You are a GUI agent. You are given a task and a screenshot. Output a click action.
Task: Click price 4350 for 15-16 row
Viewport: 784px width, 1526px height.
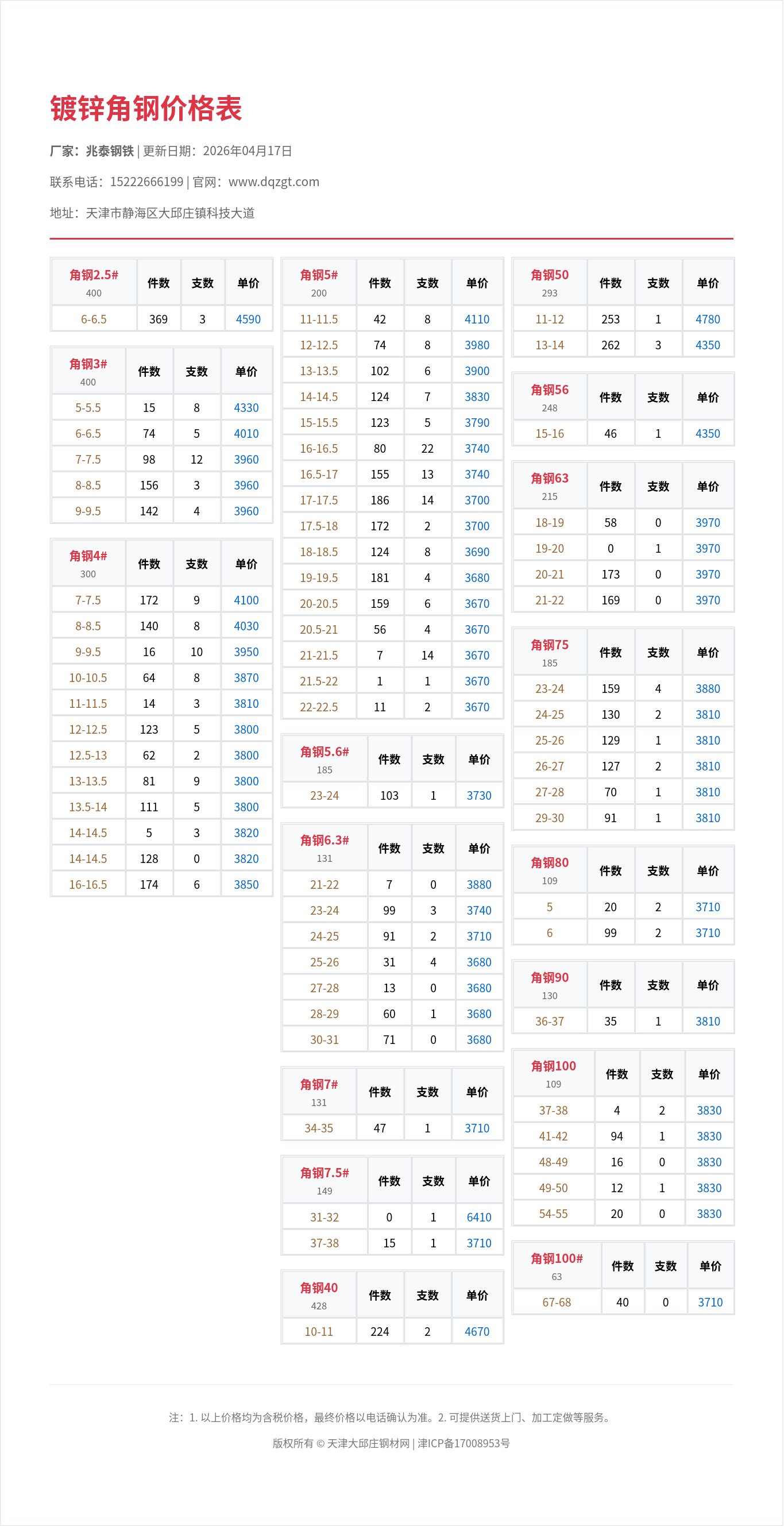(x=708, y=434)
